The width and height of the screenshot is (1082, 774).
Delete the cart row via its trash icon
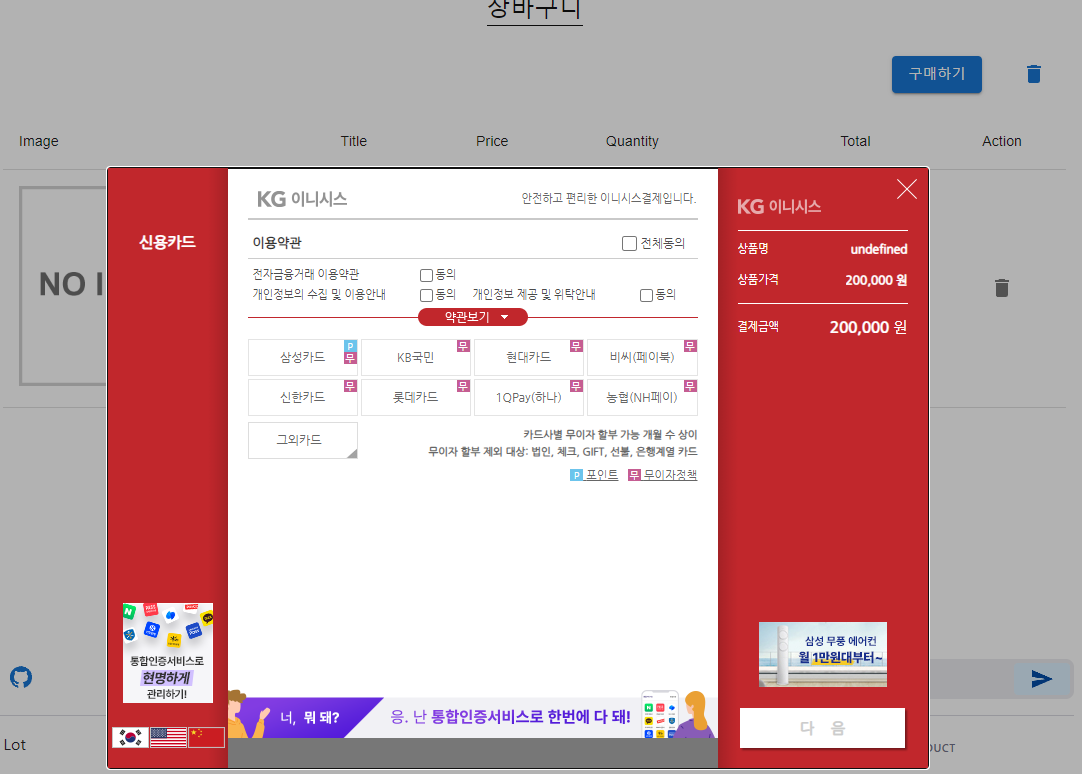pos(1002,288)
